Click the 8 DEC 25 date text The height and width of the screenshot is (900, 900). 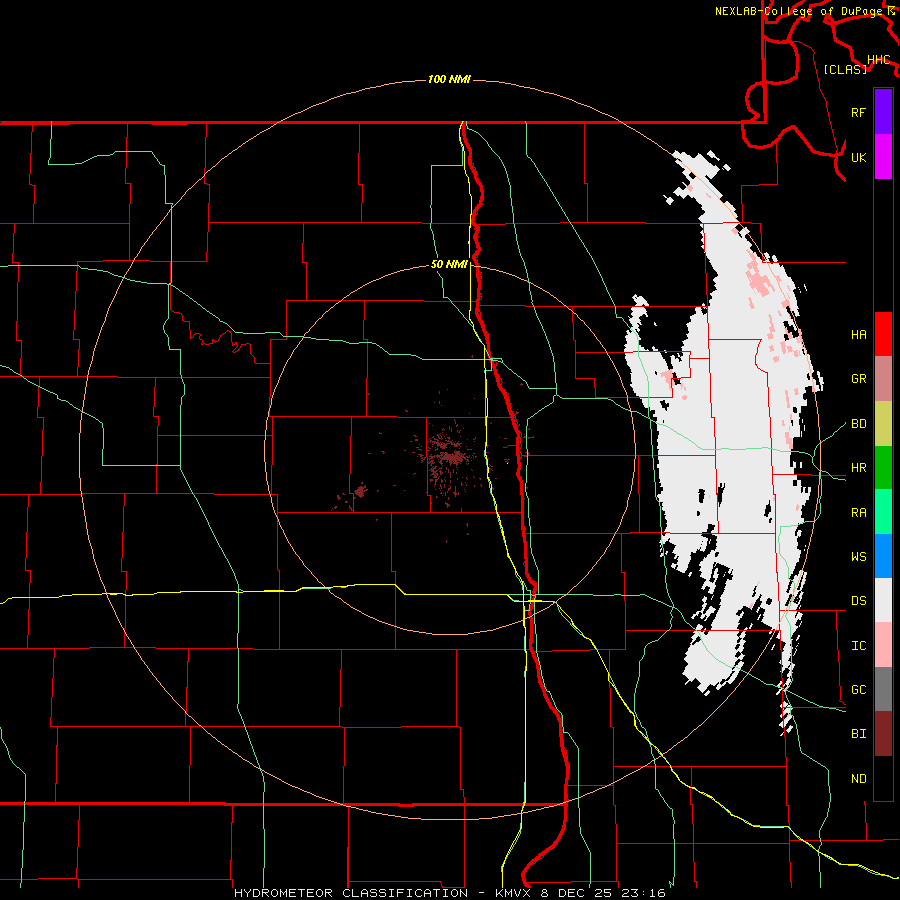tap(580, 893)
